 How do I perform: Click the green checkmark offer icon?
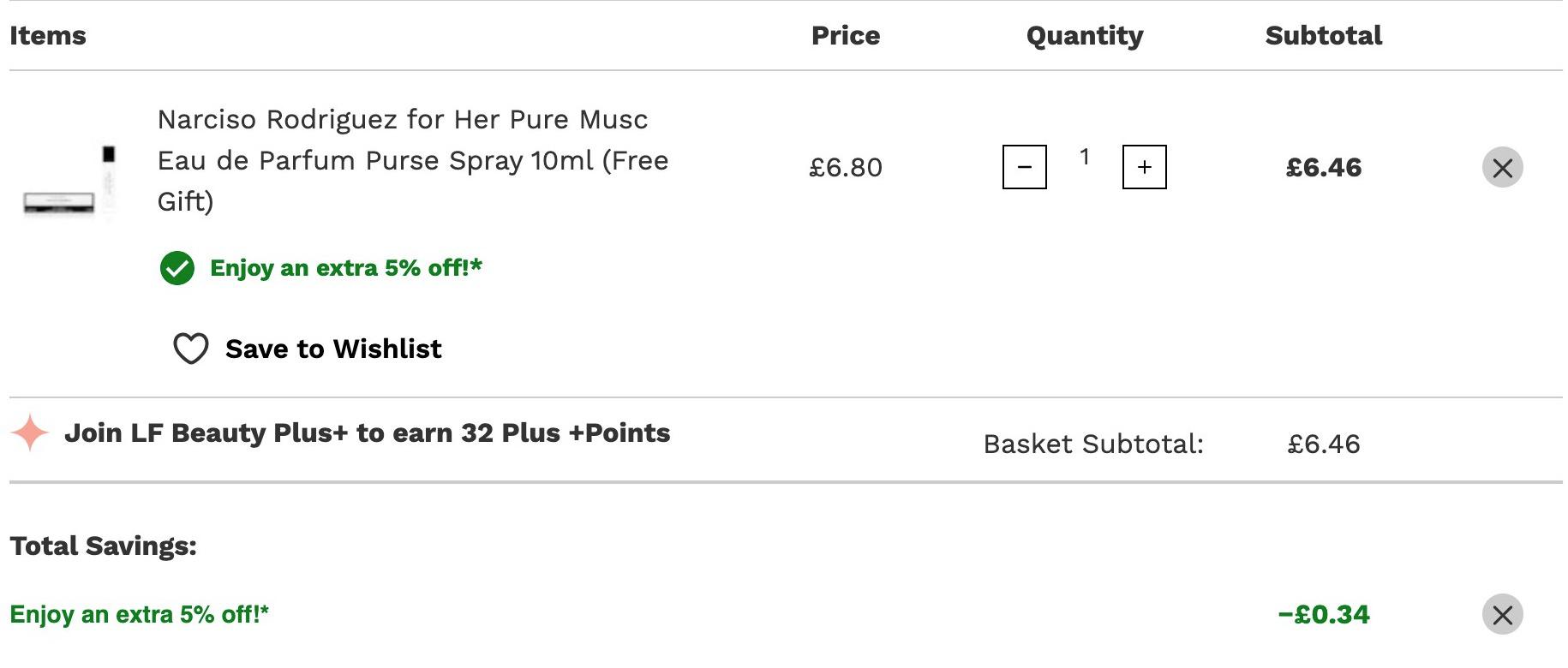click(177, 268)
